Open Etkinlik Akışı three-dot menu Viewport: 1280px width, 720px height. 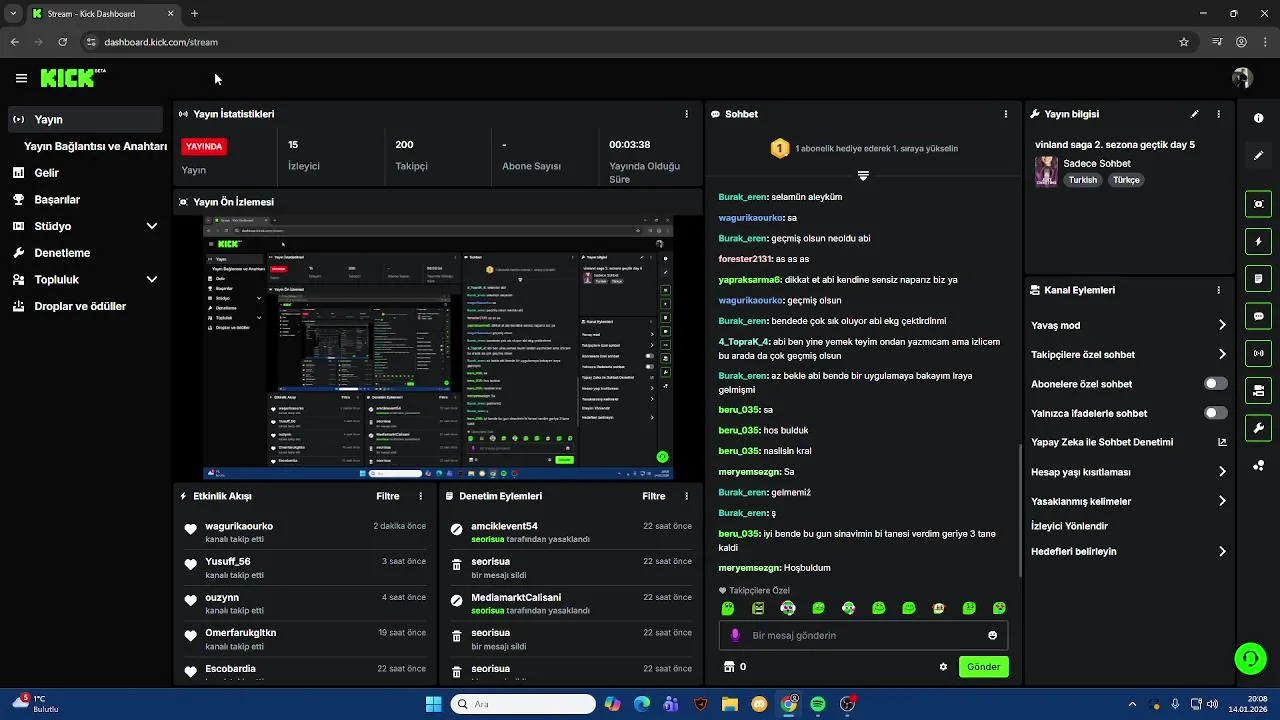point(420,496)
